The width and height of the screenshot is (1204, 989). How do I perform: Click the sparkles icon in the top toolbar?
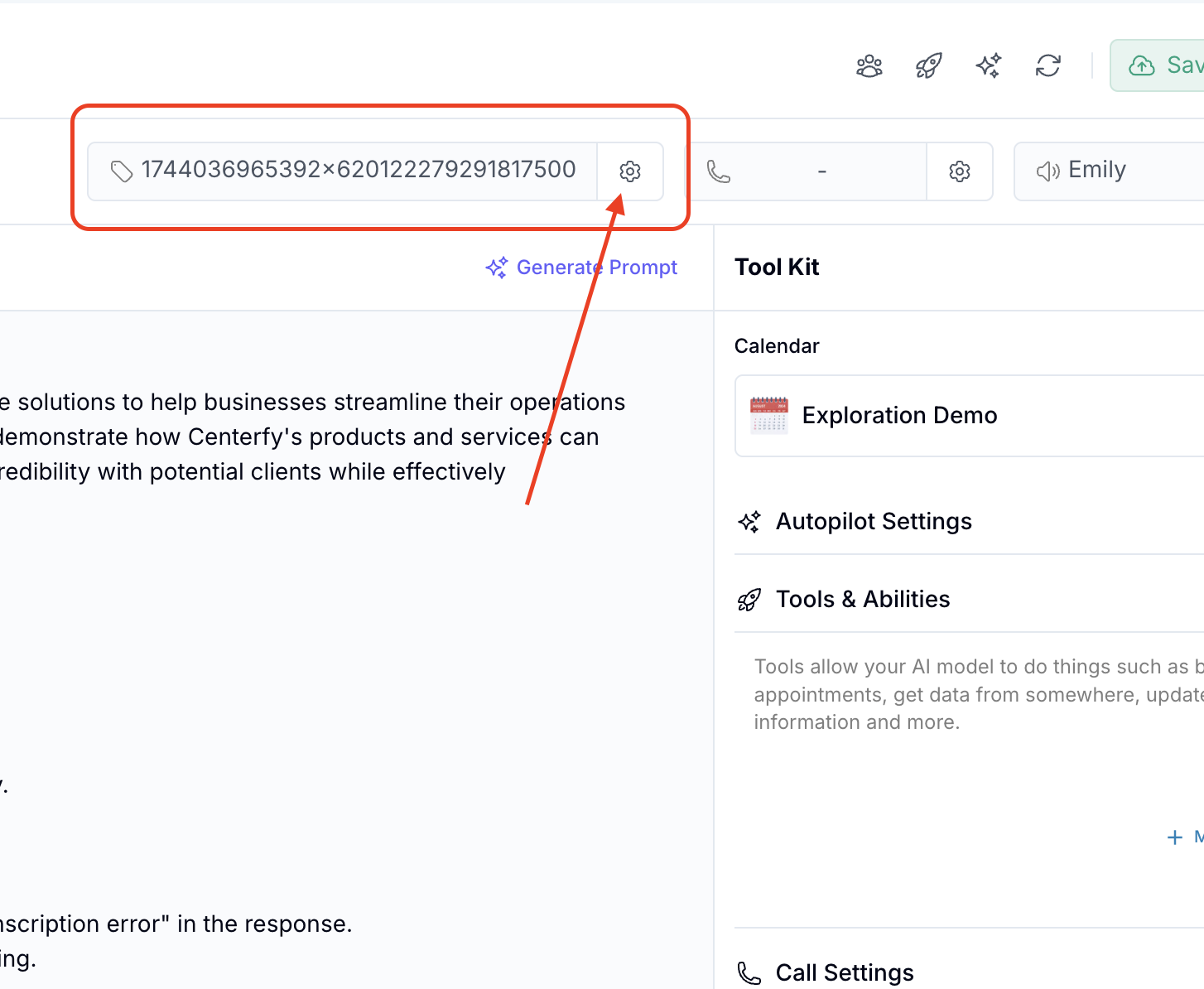tap(988, 65)
